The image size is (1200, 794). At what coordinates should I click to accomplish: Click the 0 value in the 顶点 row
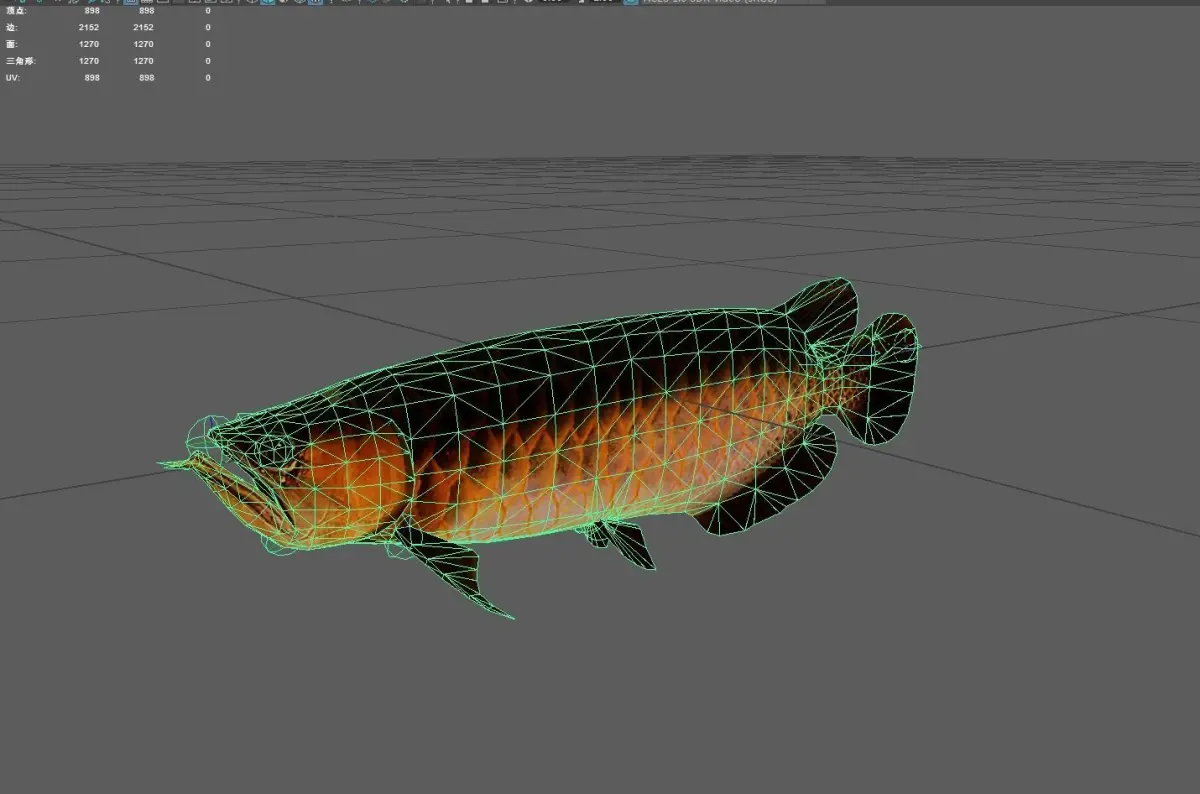pyautogui.click(x=208, y=11)
